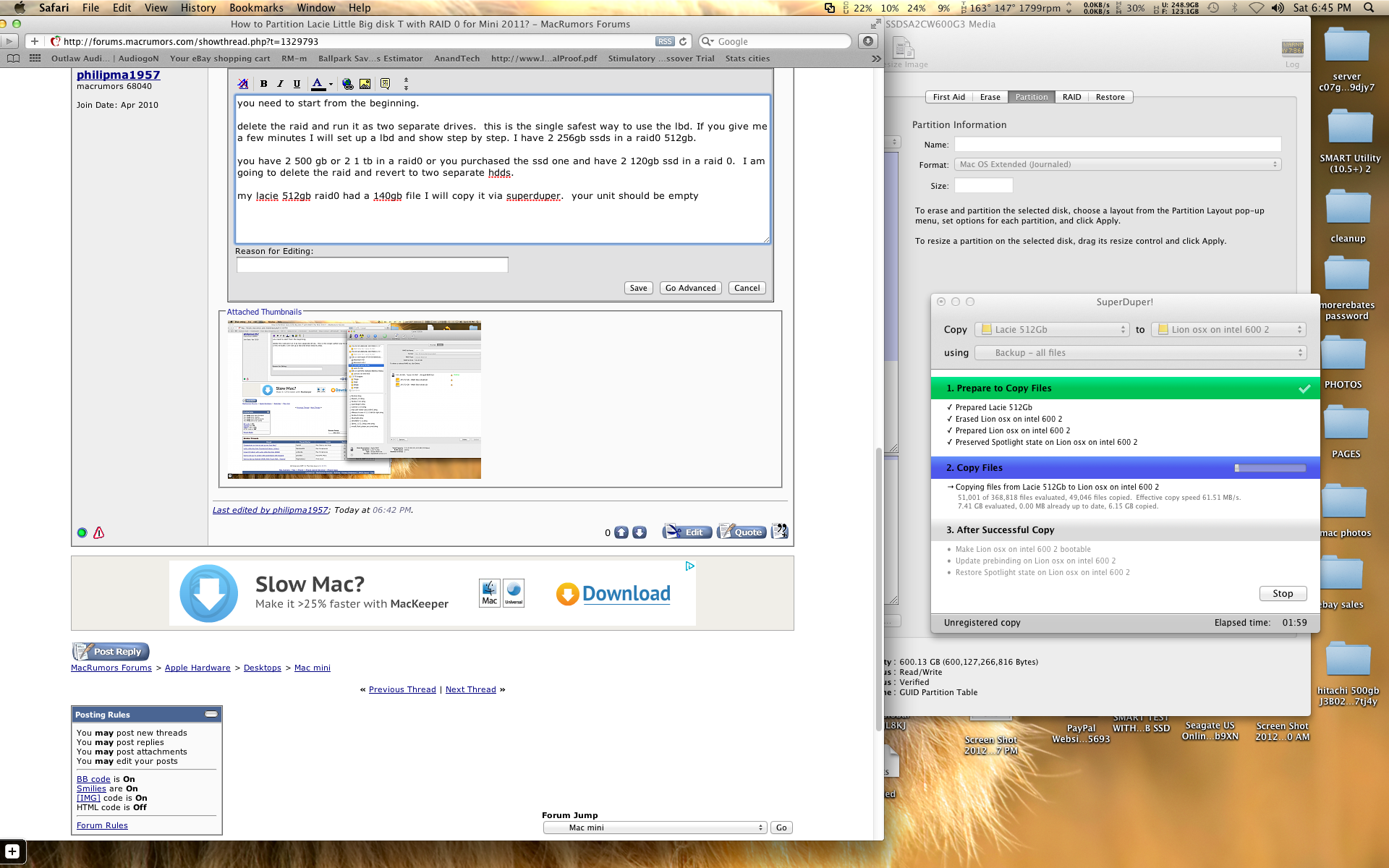This screenshot has height=868, width=1389.
Task: Click the Copy Files progress bar
Action: coord(1270,468)
